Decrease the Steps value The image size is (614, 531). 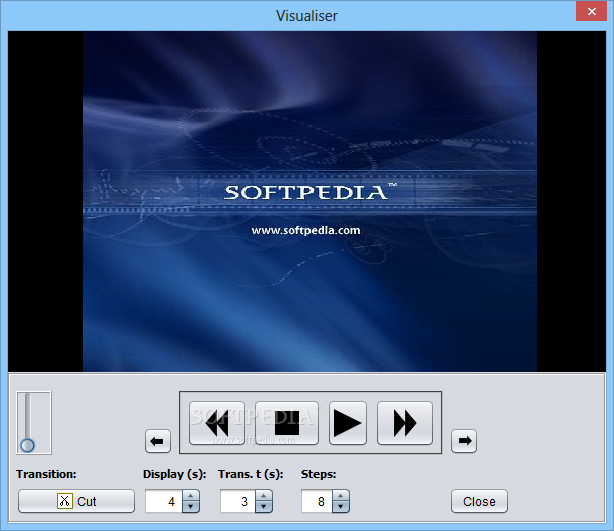coord(341,507)
